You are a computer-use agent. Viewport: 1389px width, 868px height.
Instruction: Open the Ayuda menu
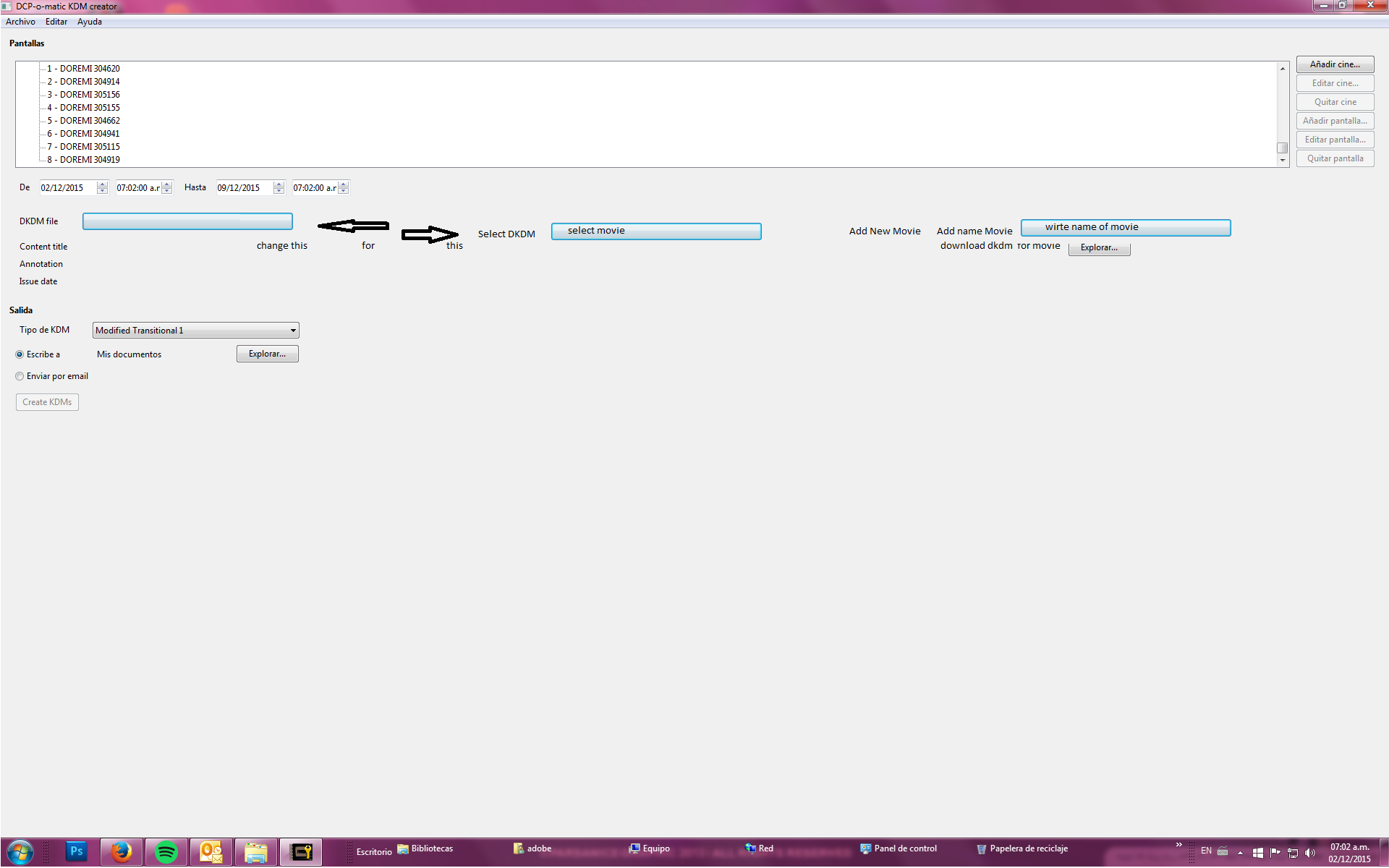pyautogui.click(x=90, y=22)
